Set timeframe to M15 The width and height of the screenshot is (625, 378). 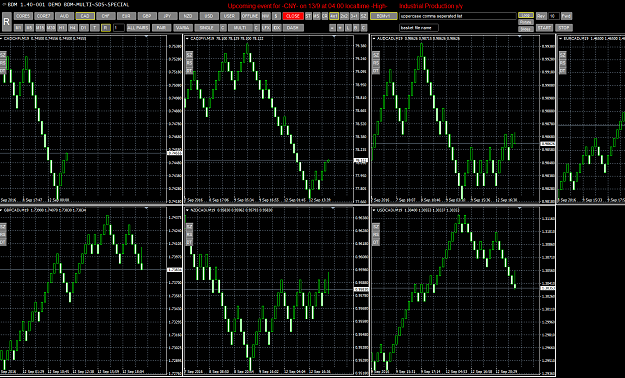(40, 28)
